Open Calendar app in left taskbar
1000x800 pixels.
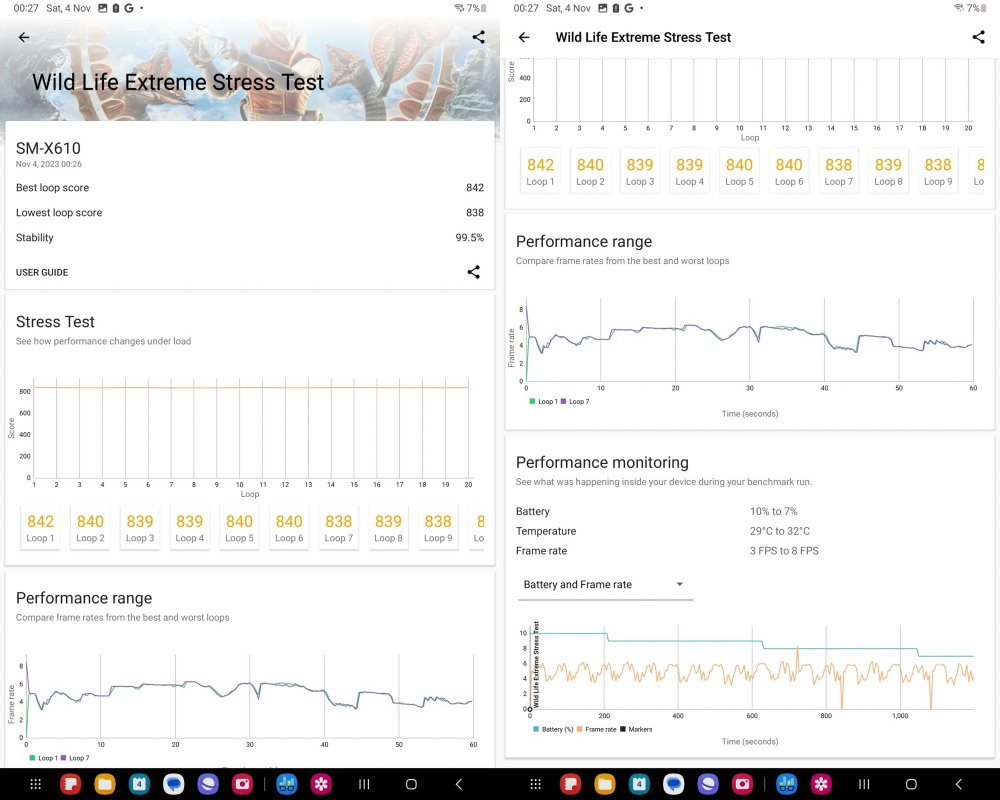tap(139, 784)
